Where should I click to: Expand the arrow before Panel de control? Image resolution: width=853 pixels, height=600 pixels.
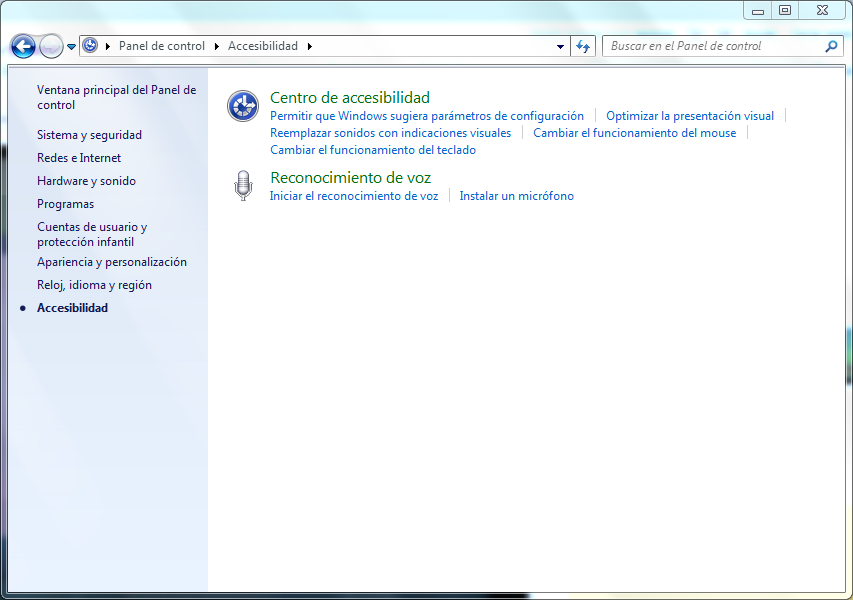[x=108, y=46]
